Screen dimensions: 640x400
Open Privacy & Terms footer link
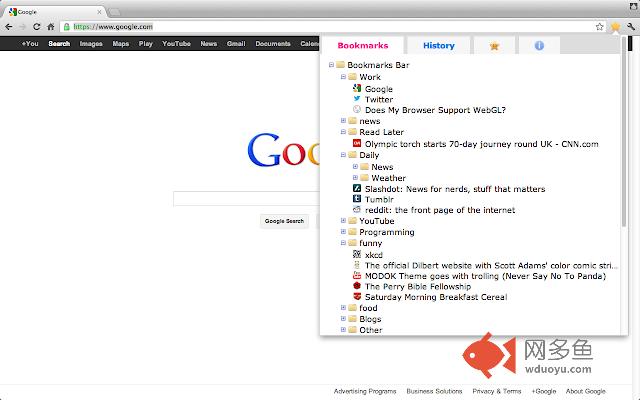point(497,391)
